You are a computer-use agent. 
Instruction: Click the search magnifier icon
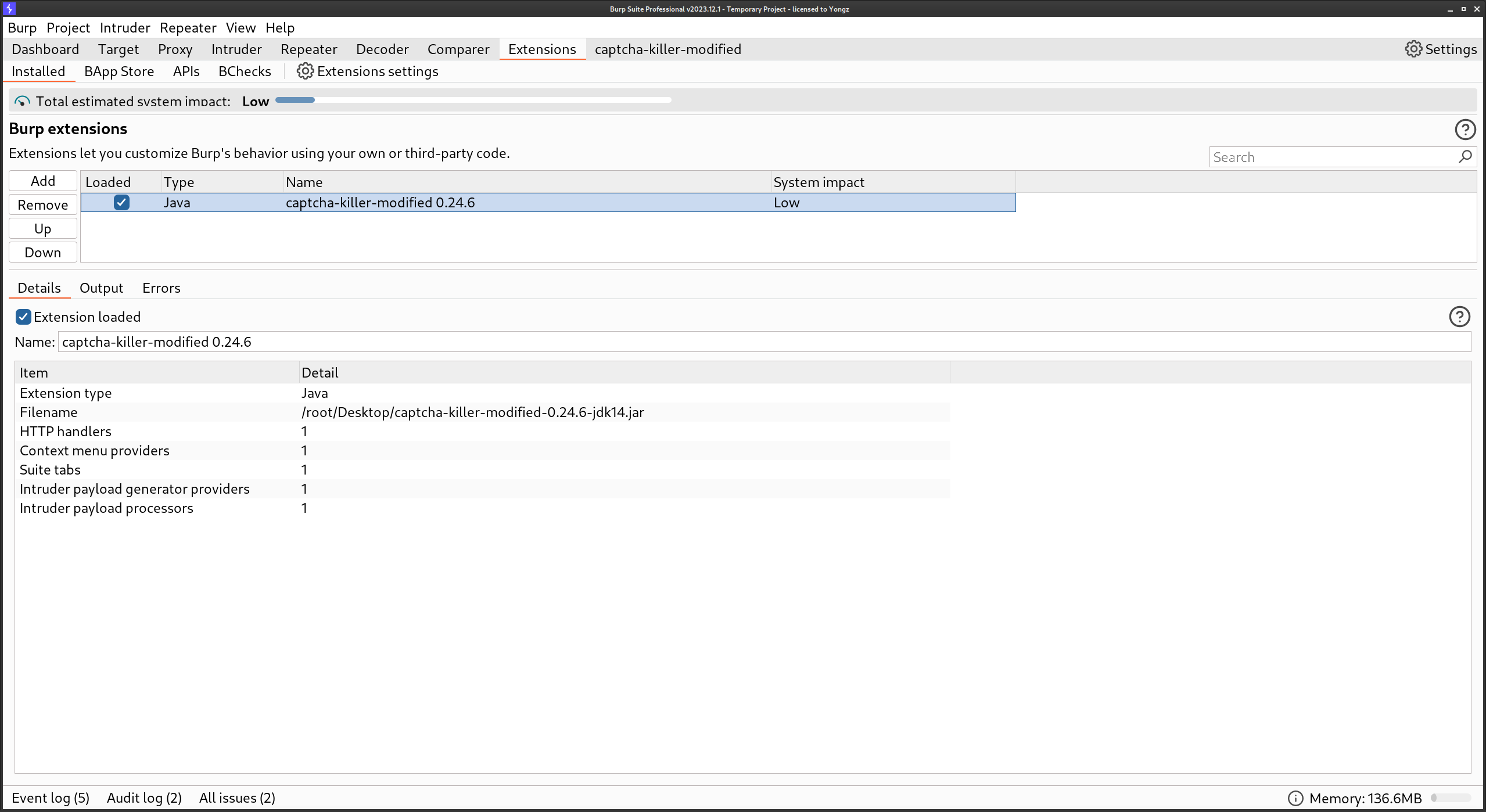(1465, 157)
